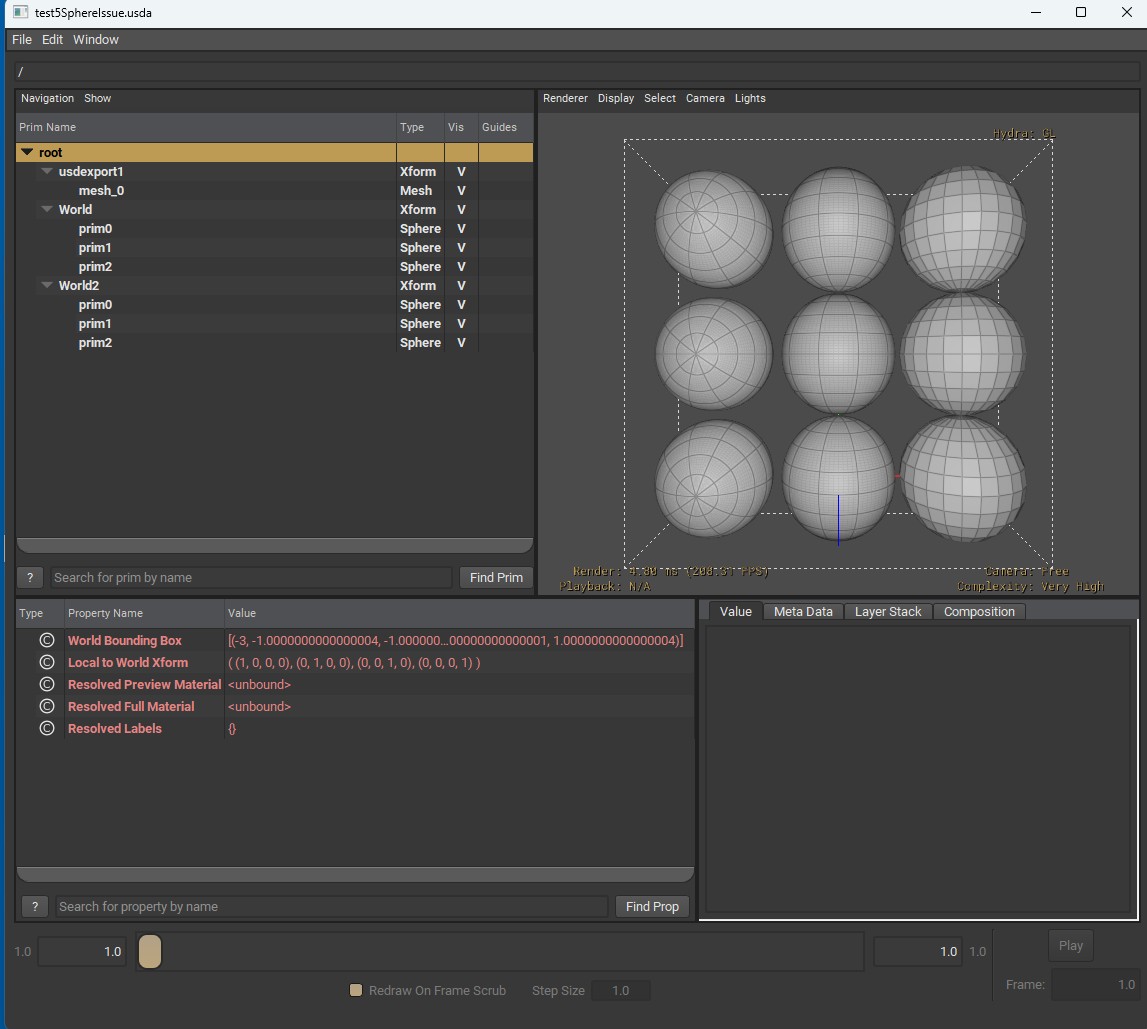Click the Search for prim by name field
Screen dimensions: 1147x1029
coord(250,578)
